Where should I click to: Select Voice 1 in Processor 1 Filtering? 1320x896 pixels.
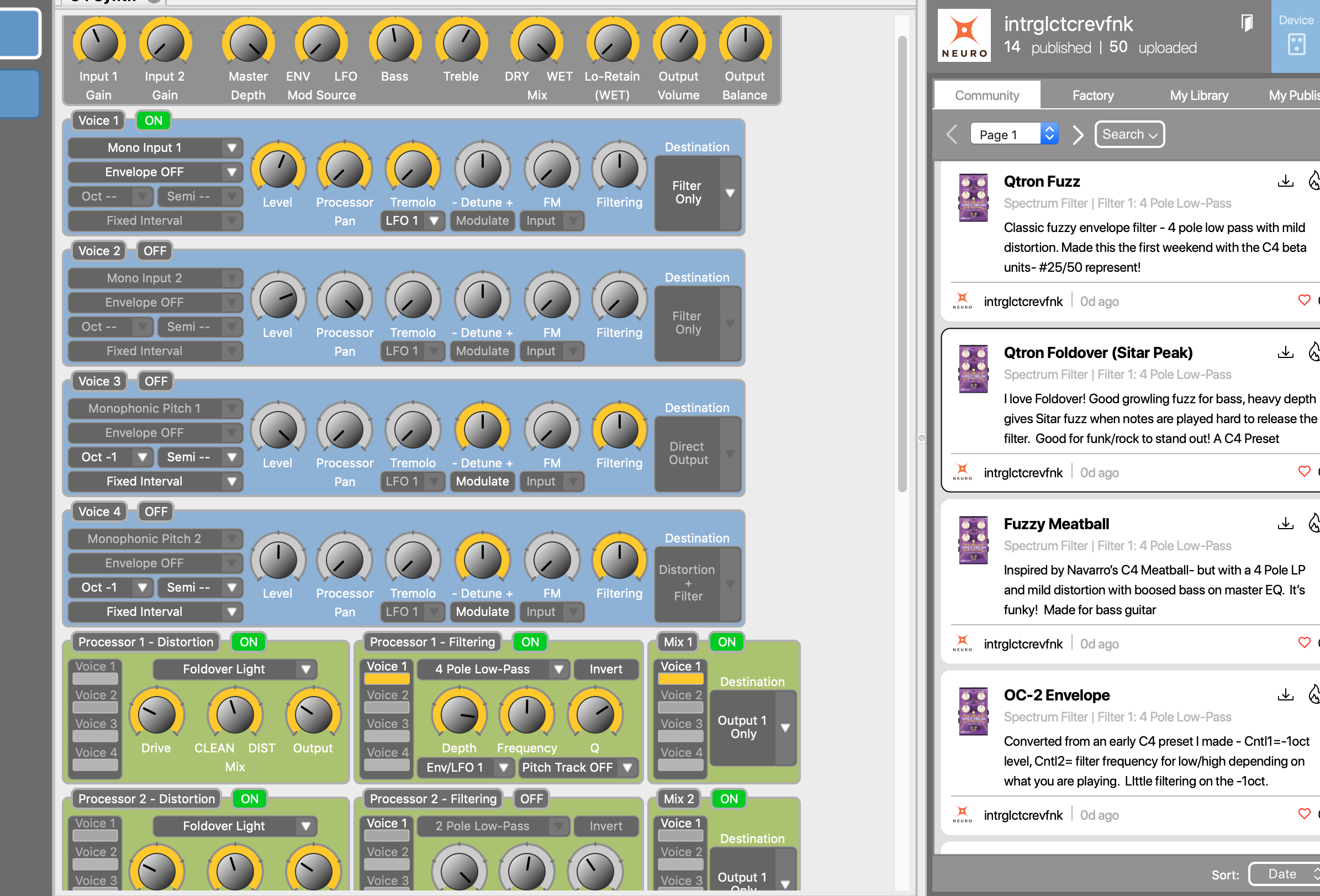click(x=387, y=673)
